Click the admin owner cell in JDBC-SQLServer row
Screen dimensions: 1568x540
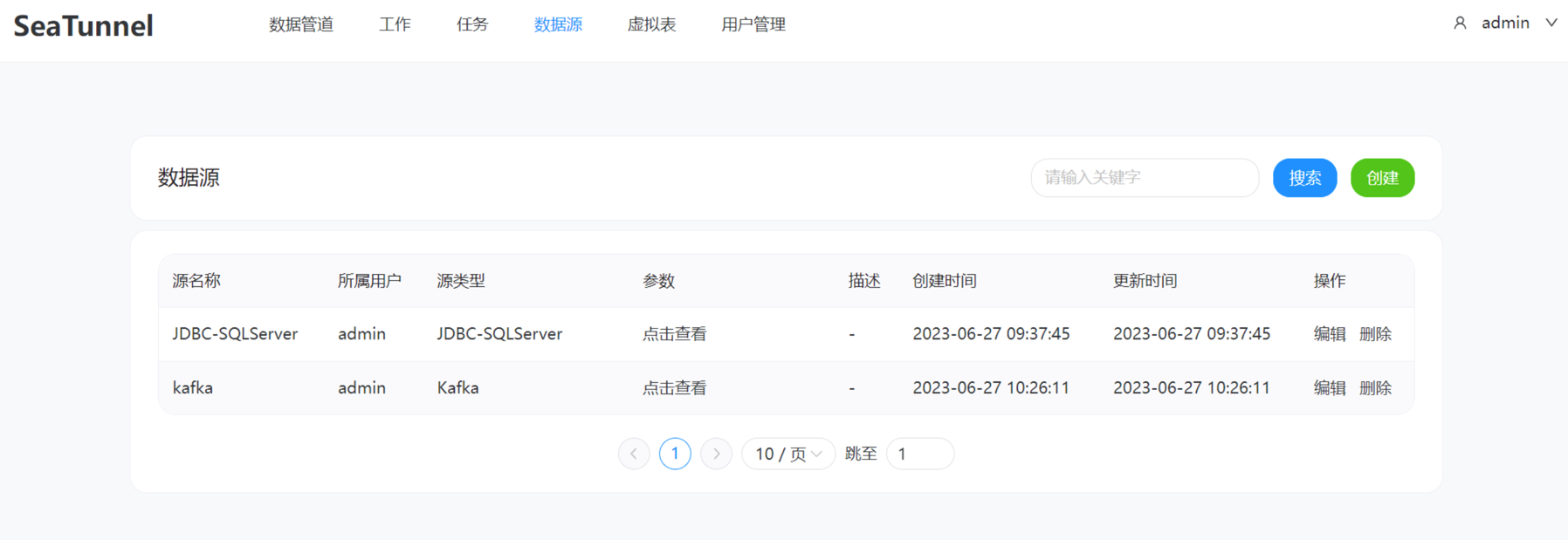[361, 334]
